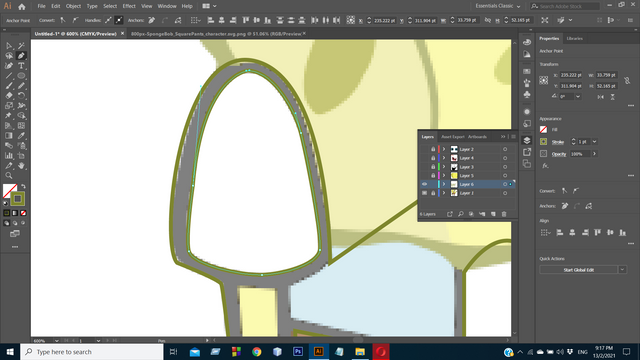Switch to the Artboards tab
Screen dimensions: 640x360
[478, 137]
